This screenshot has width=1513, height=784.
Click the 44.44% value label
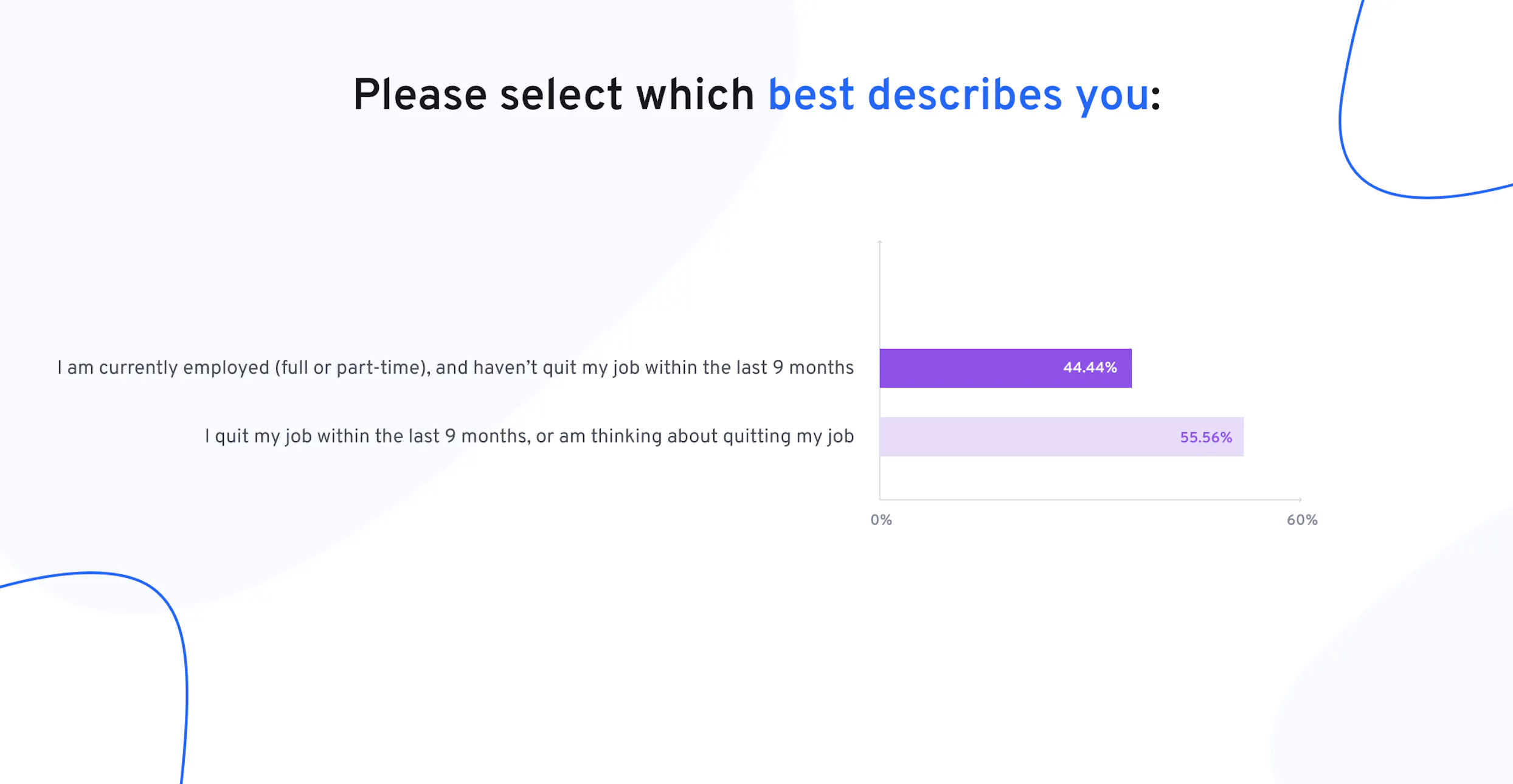pyautogui.click(x=1090, y=368)
